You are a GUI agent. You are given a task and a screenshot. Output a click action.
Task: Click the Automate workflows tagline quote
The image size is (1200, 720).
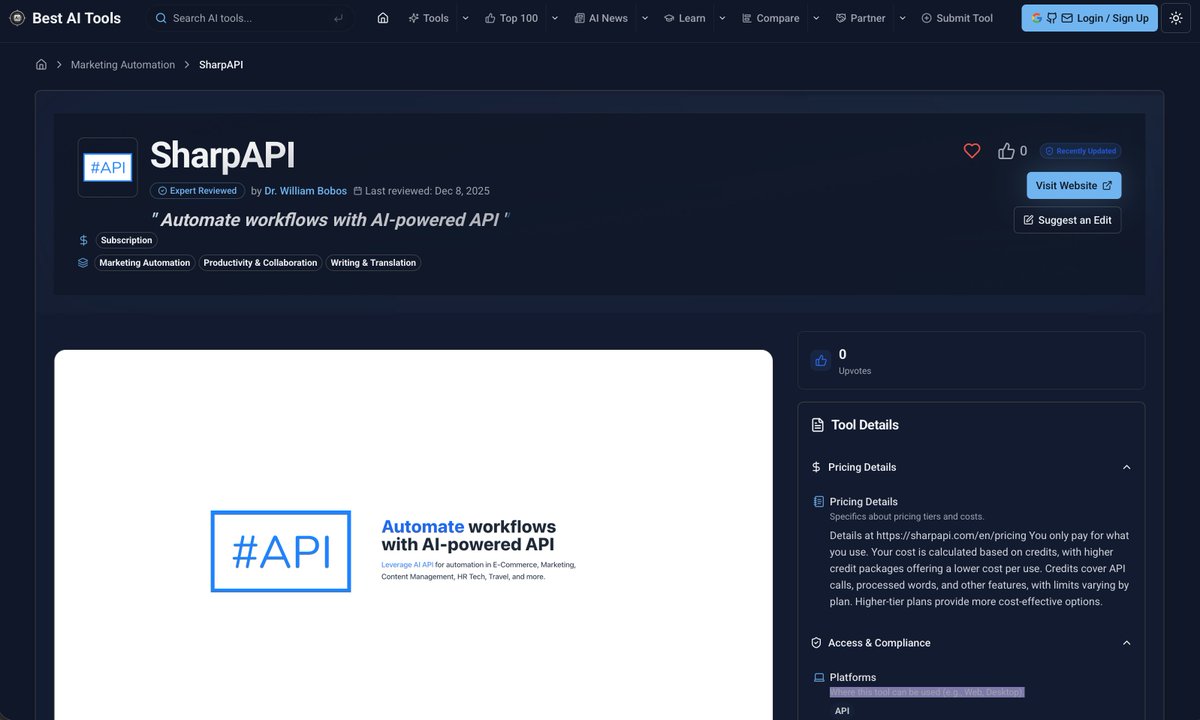click(330, 220)
